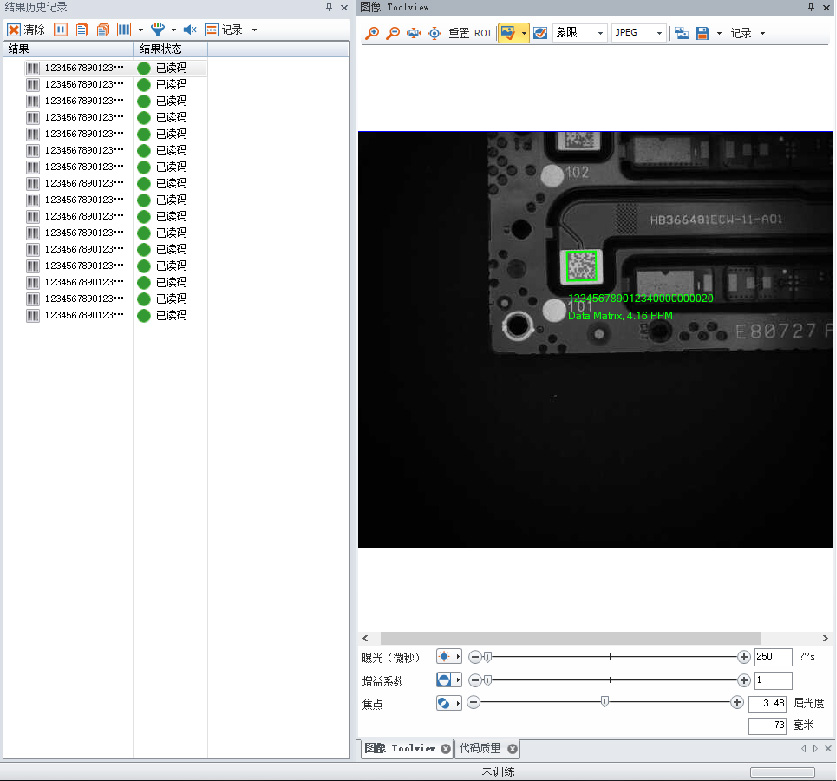Sort by the 结果 column header

tap(68, 49)
